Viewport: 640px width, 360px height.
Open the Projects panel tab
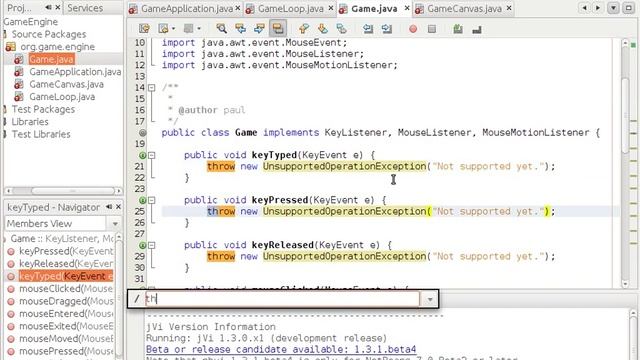(x=19, y=8)
